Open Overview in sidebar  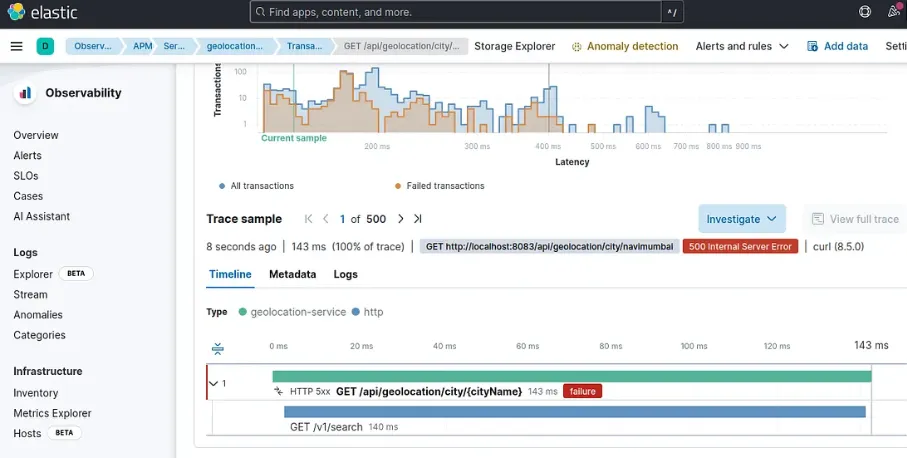coord(36,135)
